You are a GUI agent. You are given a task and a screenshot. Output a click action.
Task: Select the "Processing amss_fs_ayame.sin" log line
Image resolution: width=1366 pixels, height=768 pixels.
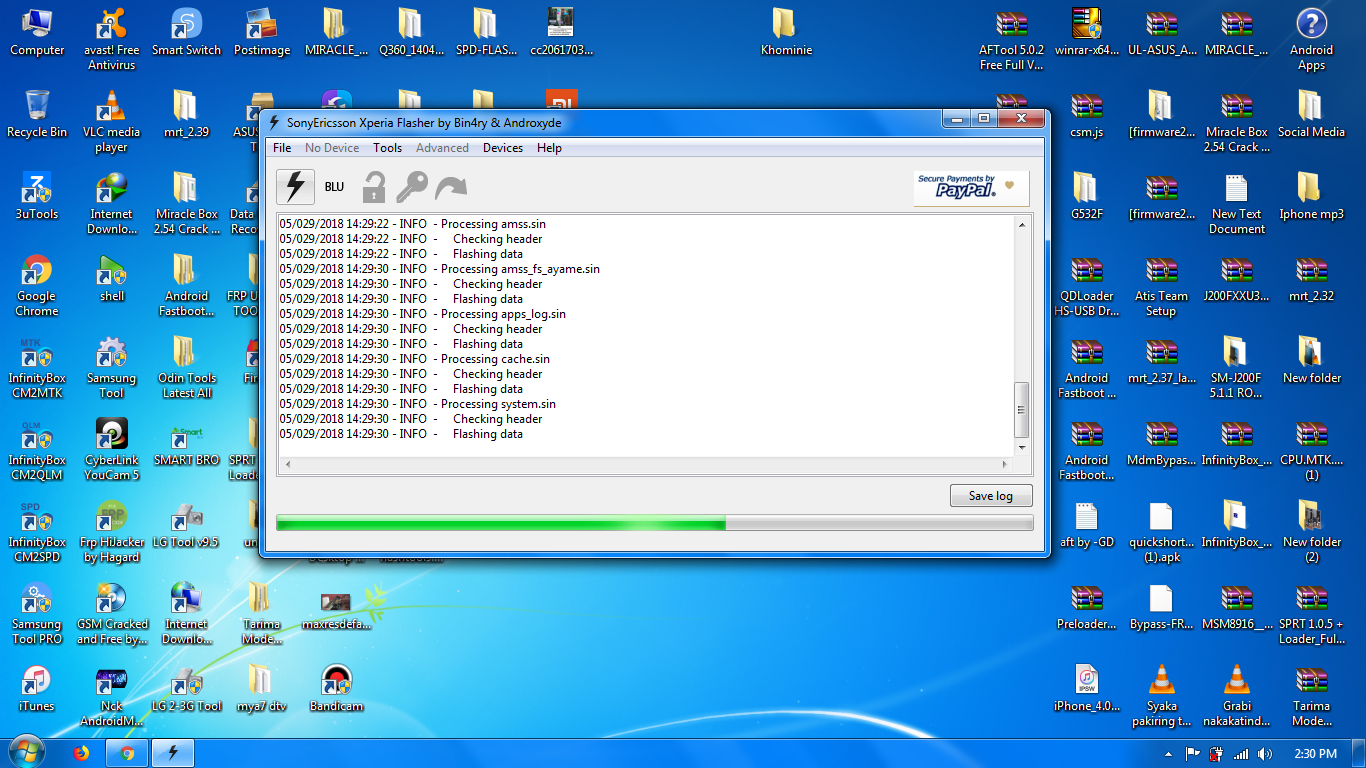point(440,269)
